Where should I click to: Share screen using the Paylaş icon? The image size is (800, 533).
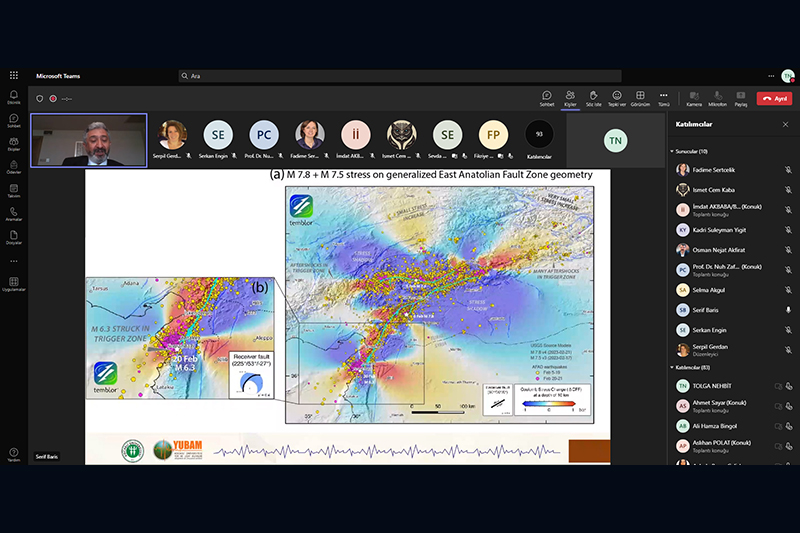pyautogui.click(x=741, y=97)
